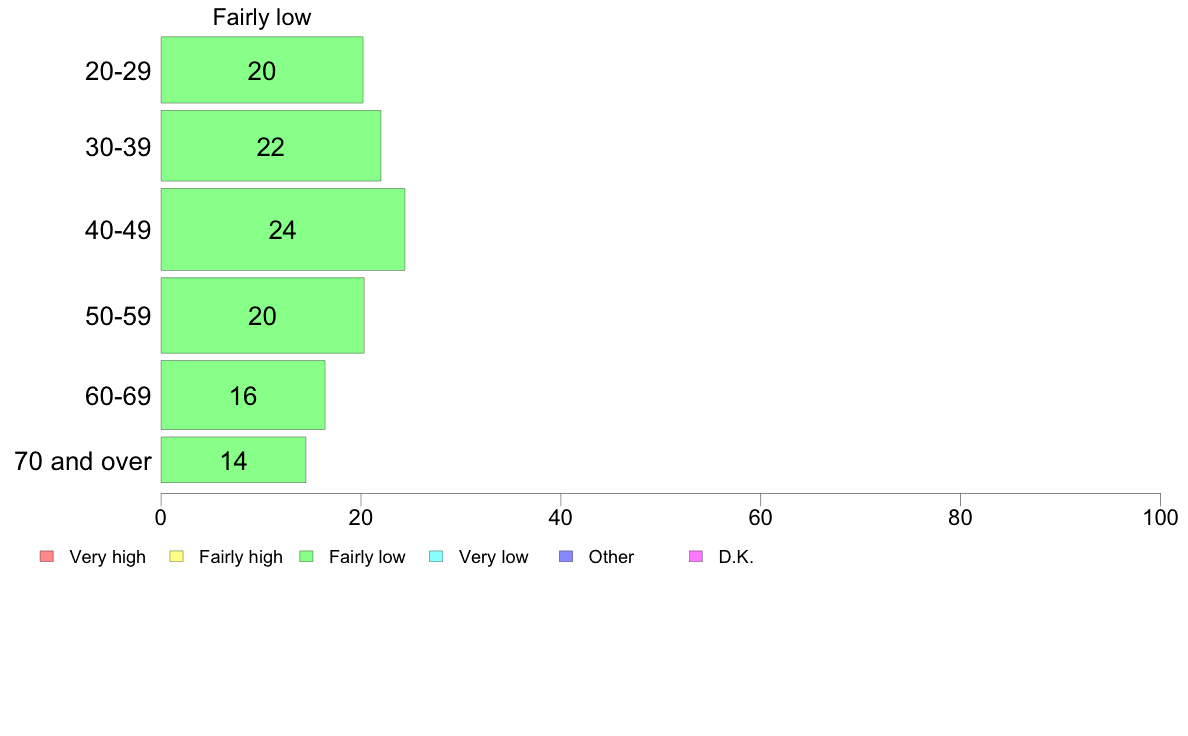
Task: Click the Very high red legend swatch
Action: [x=47, y=556]
